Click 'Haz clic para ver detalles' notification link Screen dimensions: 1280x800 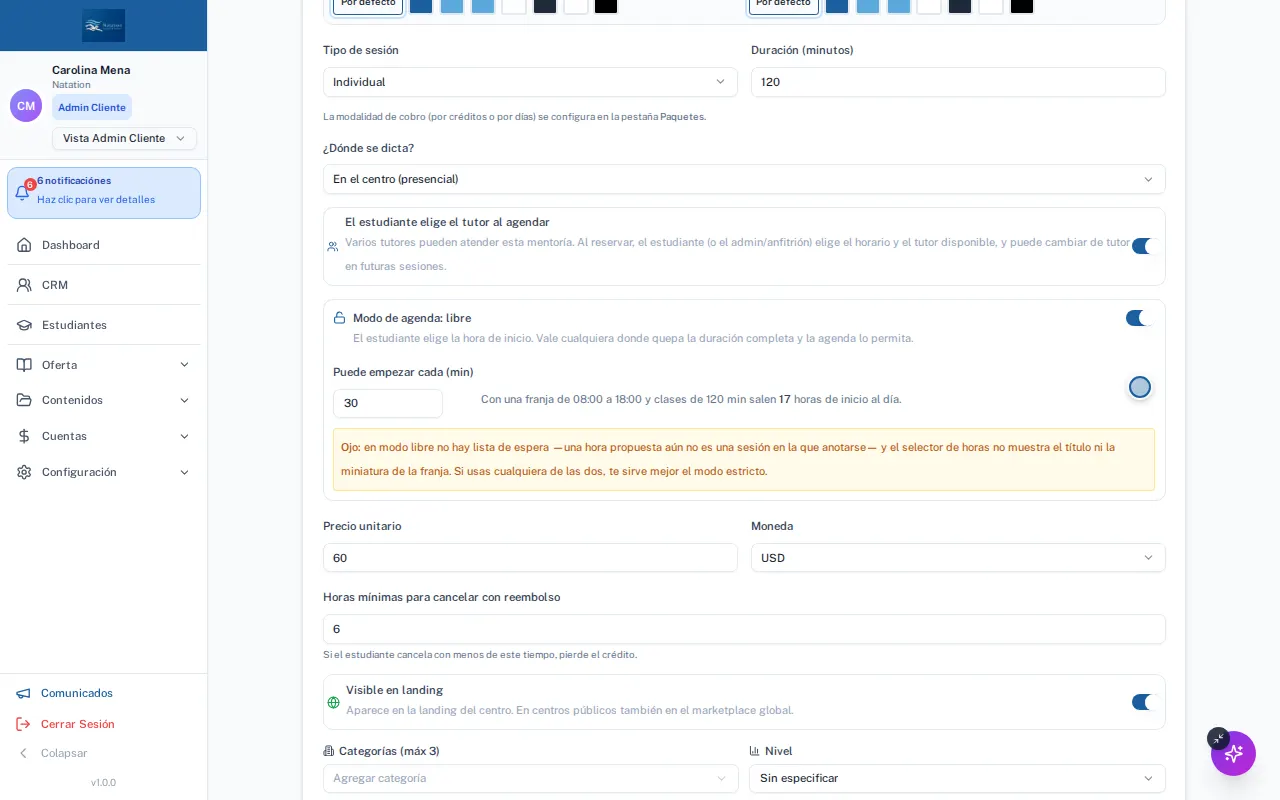coord(96,200)
